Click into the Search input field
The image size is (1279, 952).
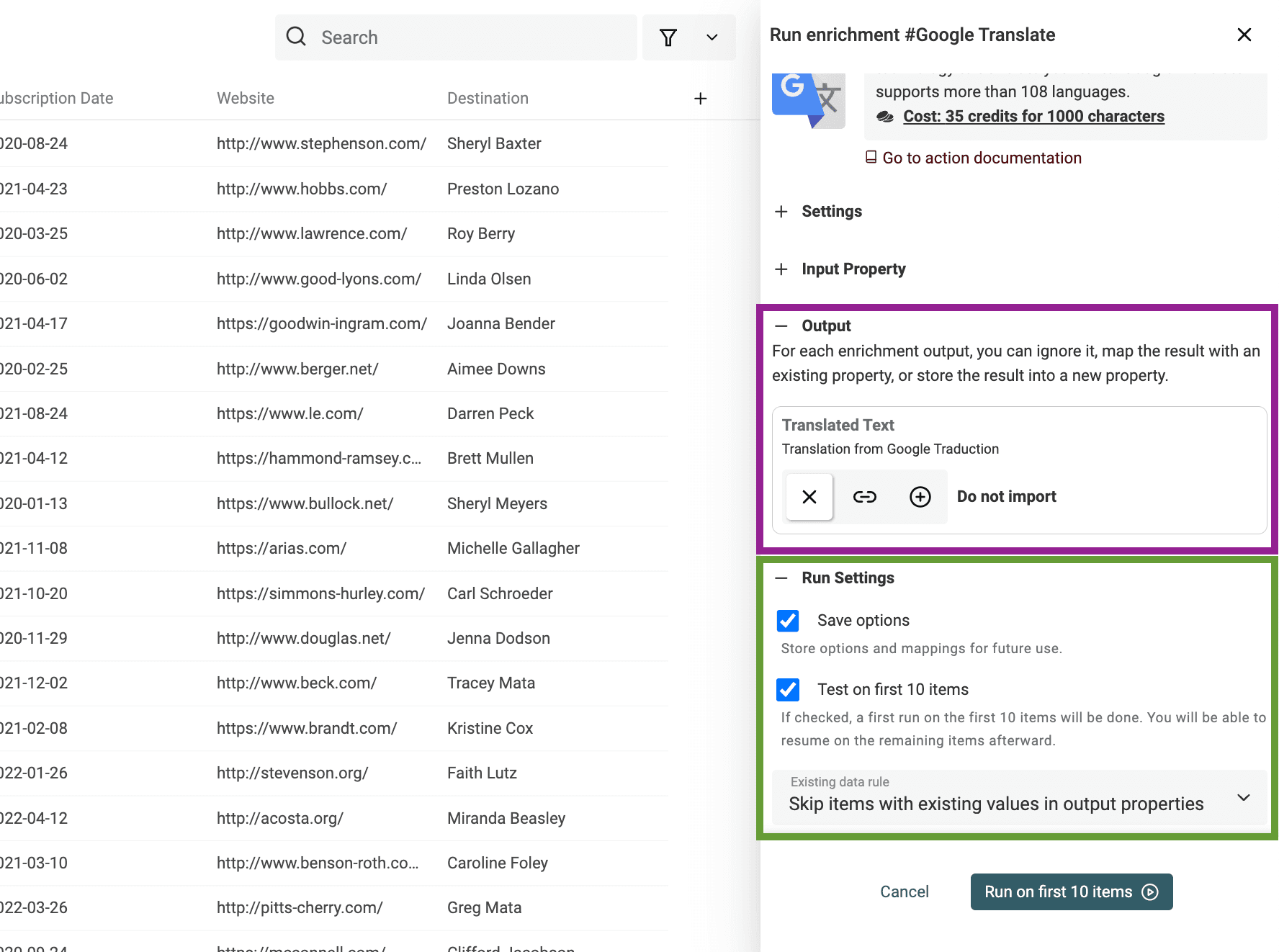pyautogui.click(x=456, y=37)
